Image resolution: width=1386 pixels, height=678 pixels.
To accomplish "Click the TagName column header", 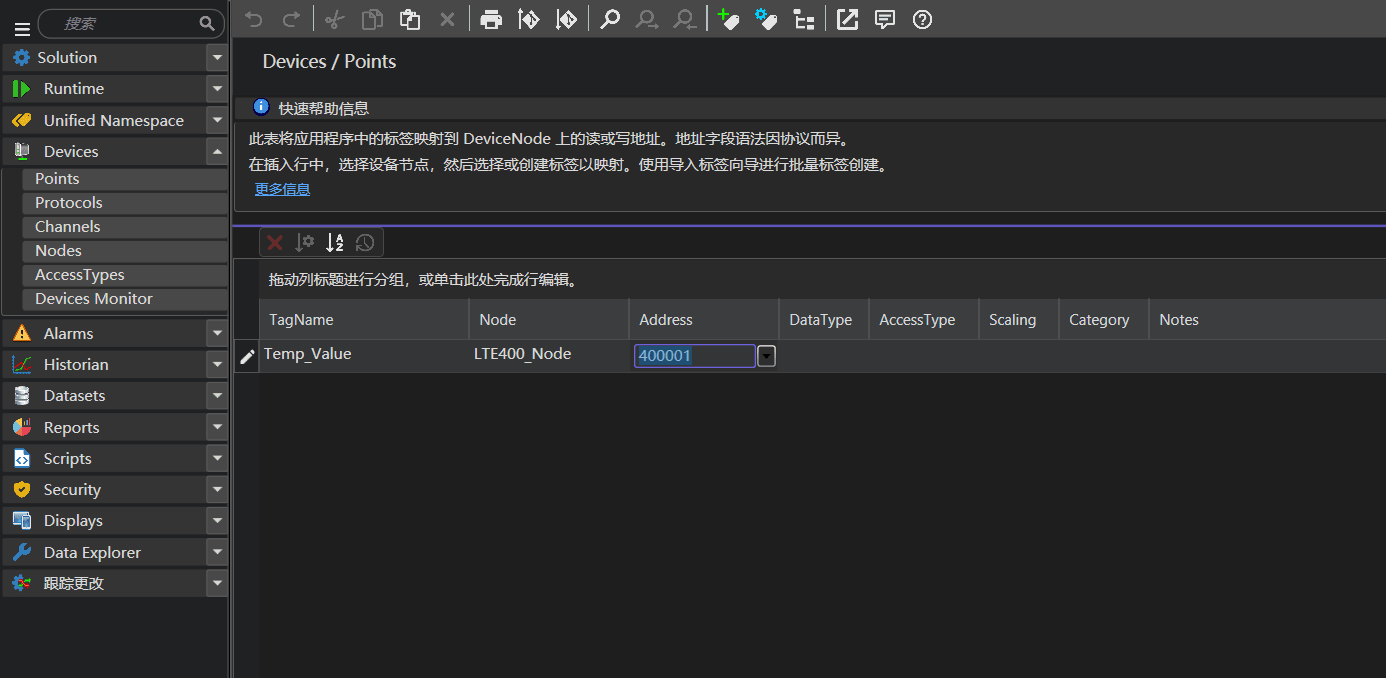I will (364, 320).
